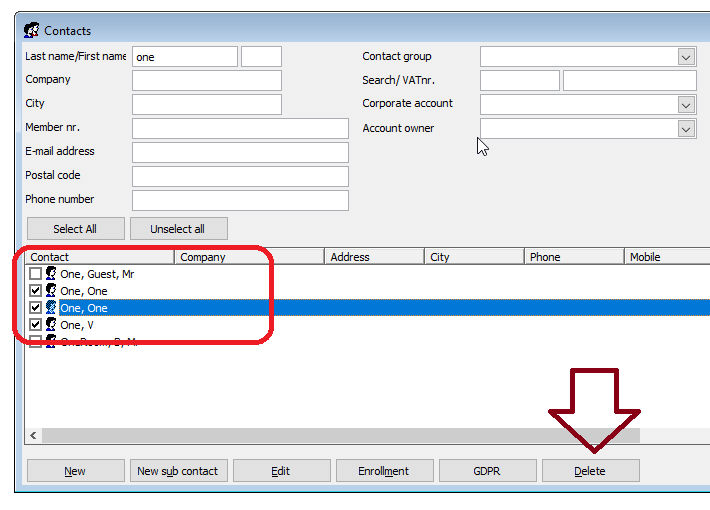Check the One, Guest, Mr checkbox
Screen dimensions: 710x510
click(x=36, y=273)
